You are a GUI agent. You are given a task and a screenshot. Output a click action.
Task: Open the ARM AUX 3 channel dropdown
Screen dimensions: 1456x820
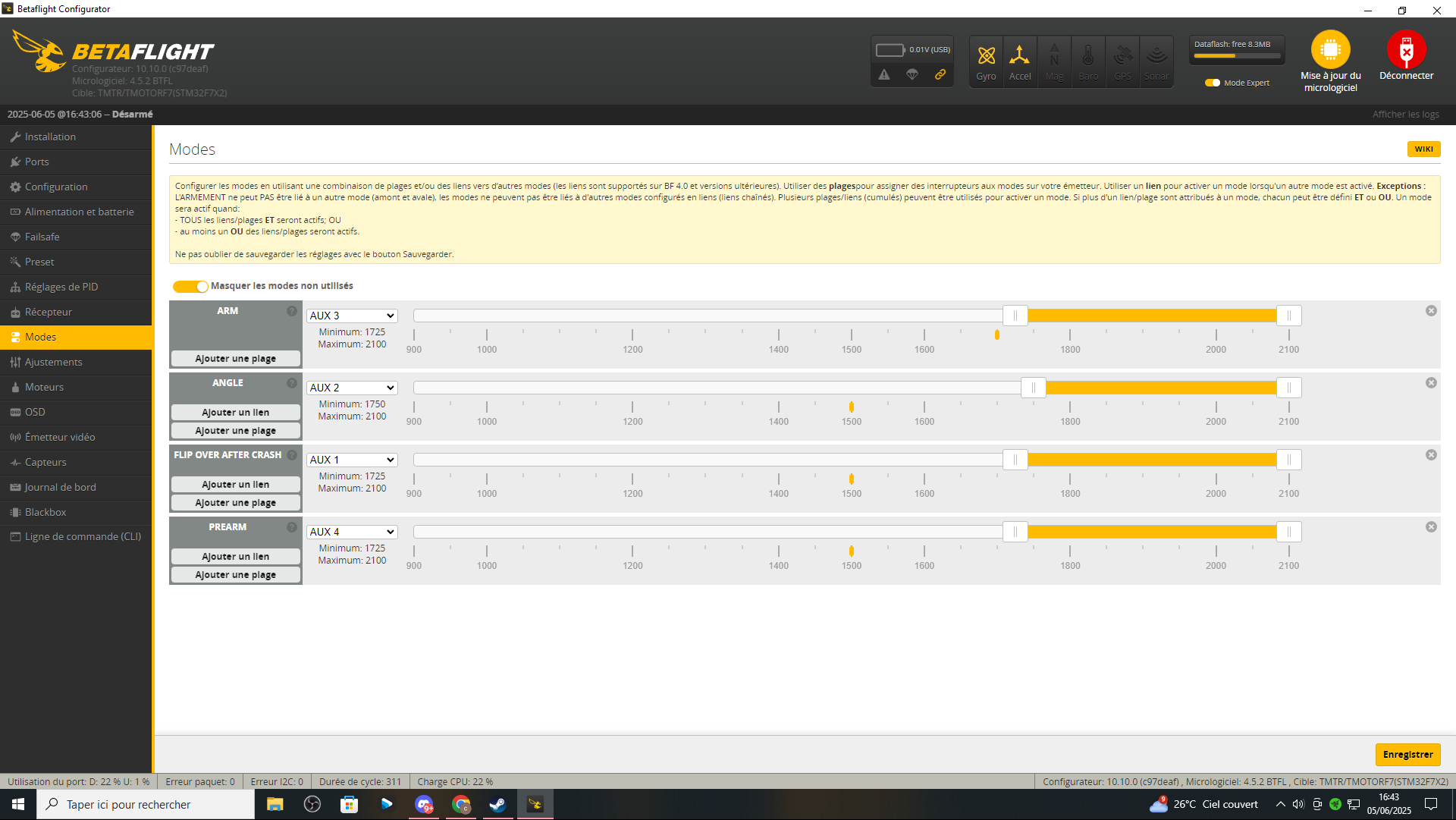tap(352, 316)
